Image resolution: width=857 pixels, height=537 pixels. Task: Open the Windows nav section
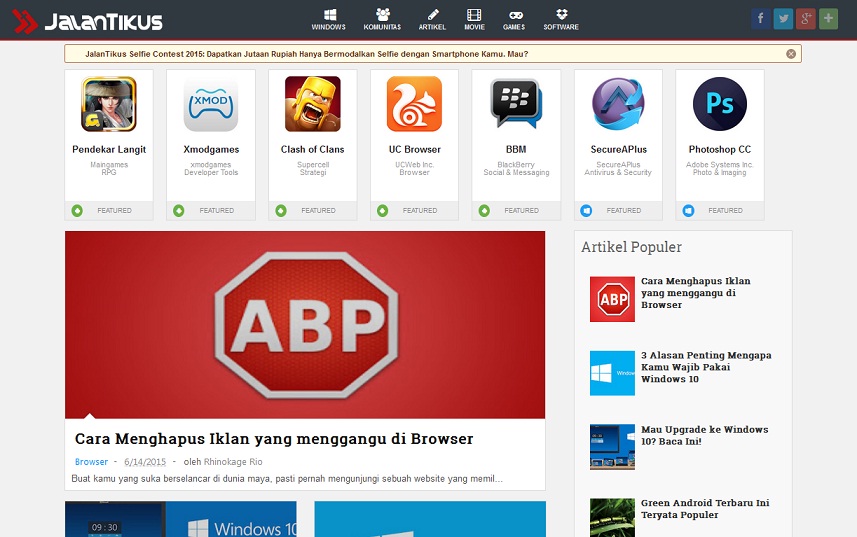coord(328,20)
